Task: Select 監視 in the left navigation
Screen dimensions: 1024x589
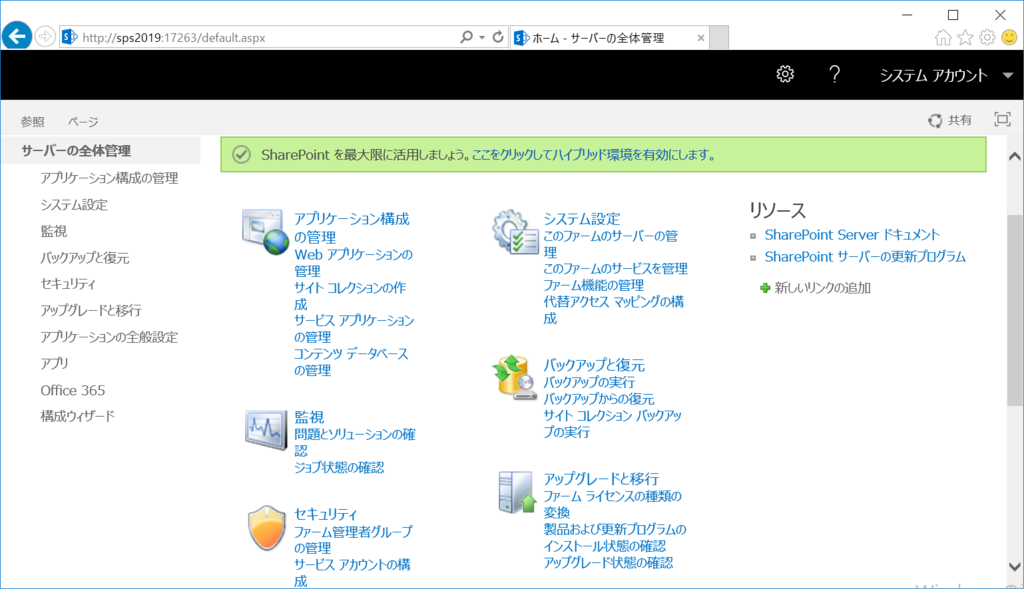Action: click(54, 231)
